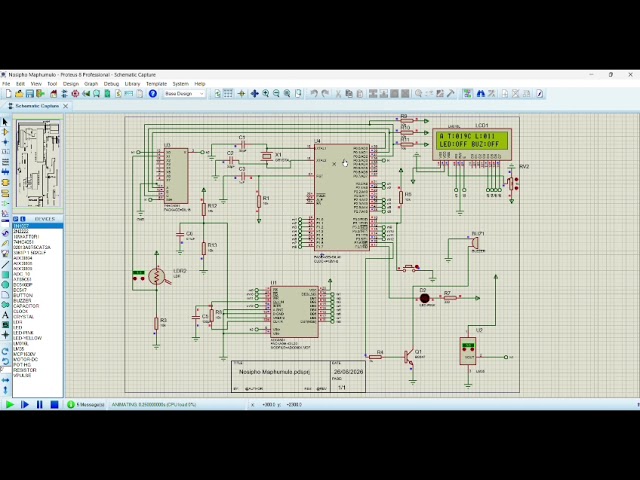Viewport: 640px width, 480px height.
Task: Select BUTTON in the devices list
Action: 23,295
